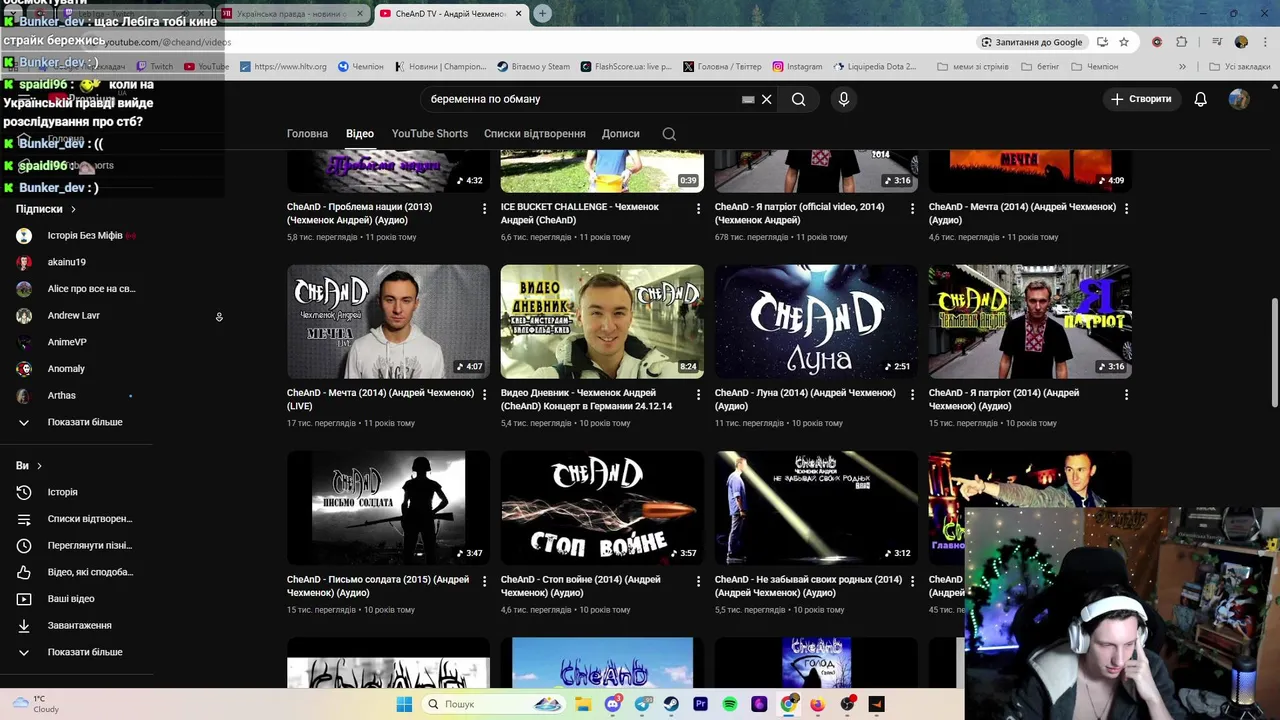Open YouTube account avatar menu
This screenshot has width=1280, height=720.
pos(1239,99)
